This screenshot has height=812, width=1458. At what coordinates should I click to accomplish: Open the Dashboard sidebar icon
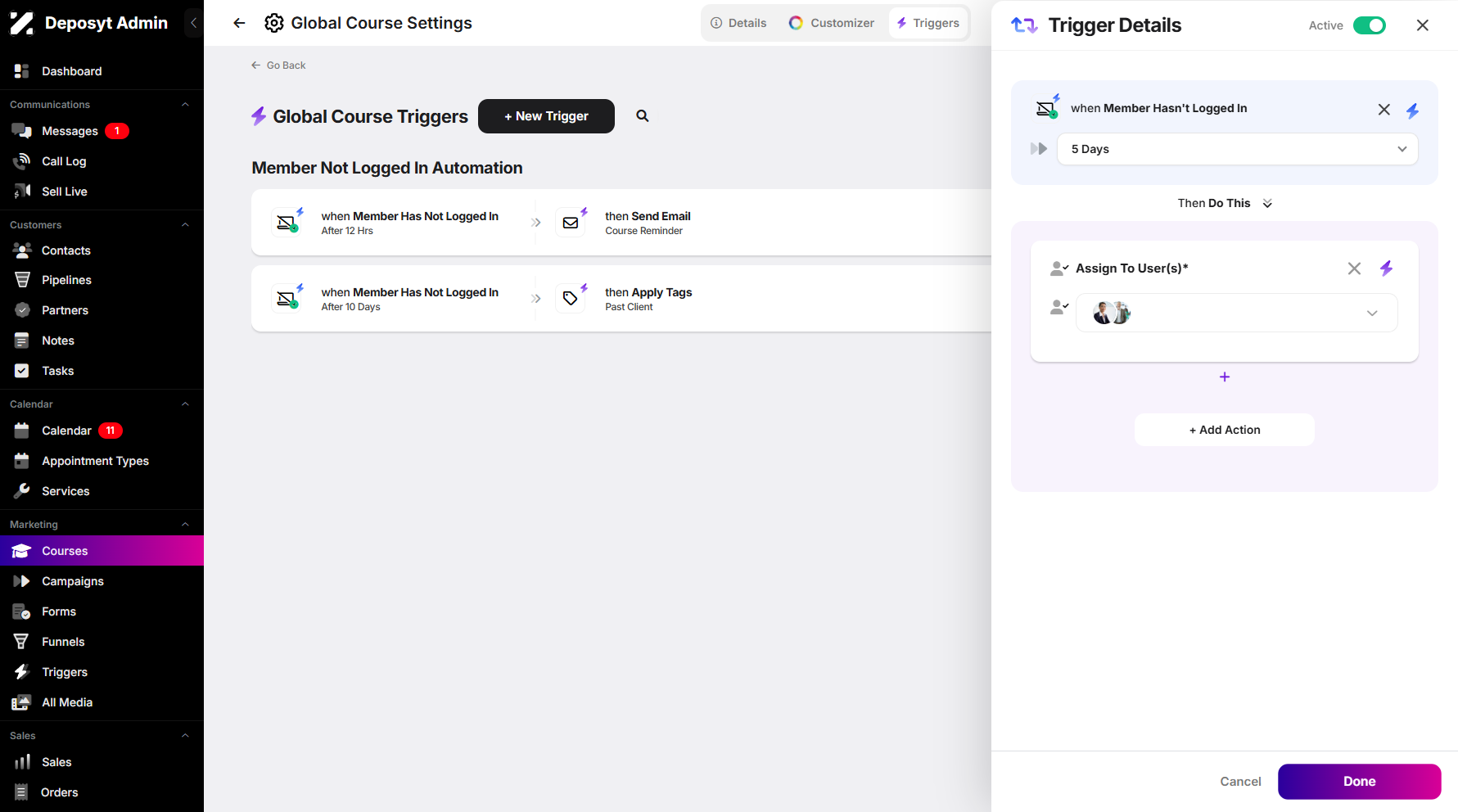[22, 71]
